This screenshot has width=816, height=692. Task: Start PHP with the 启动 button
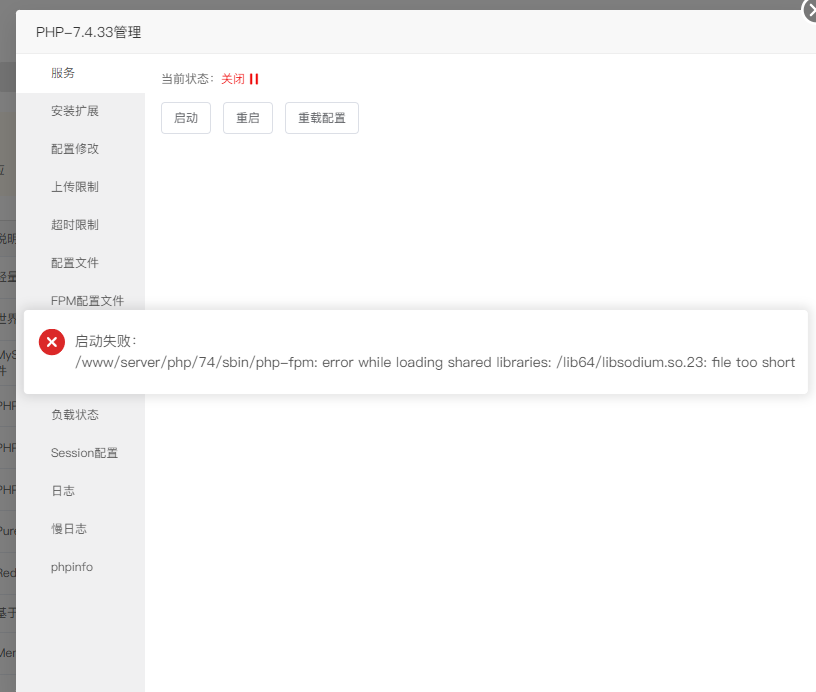(186, 118)
